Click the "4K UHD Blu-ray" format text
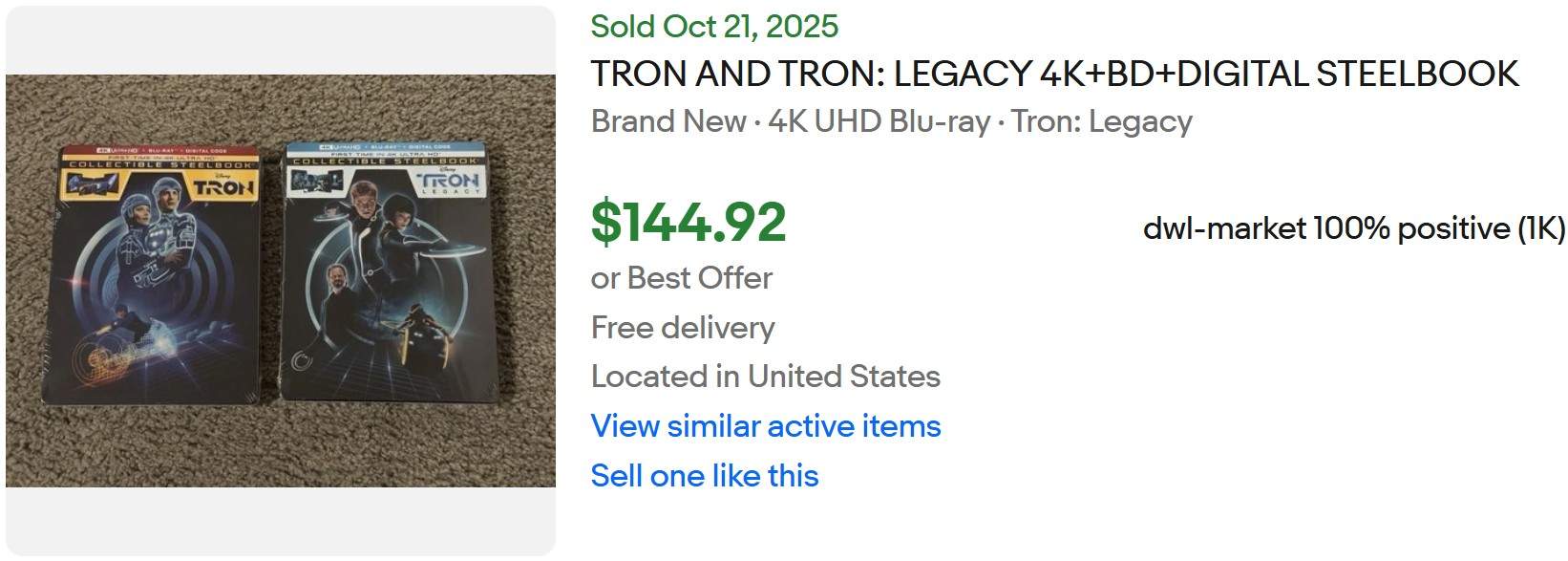 click(876, 121)
